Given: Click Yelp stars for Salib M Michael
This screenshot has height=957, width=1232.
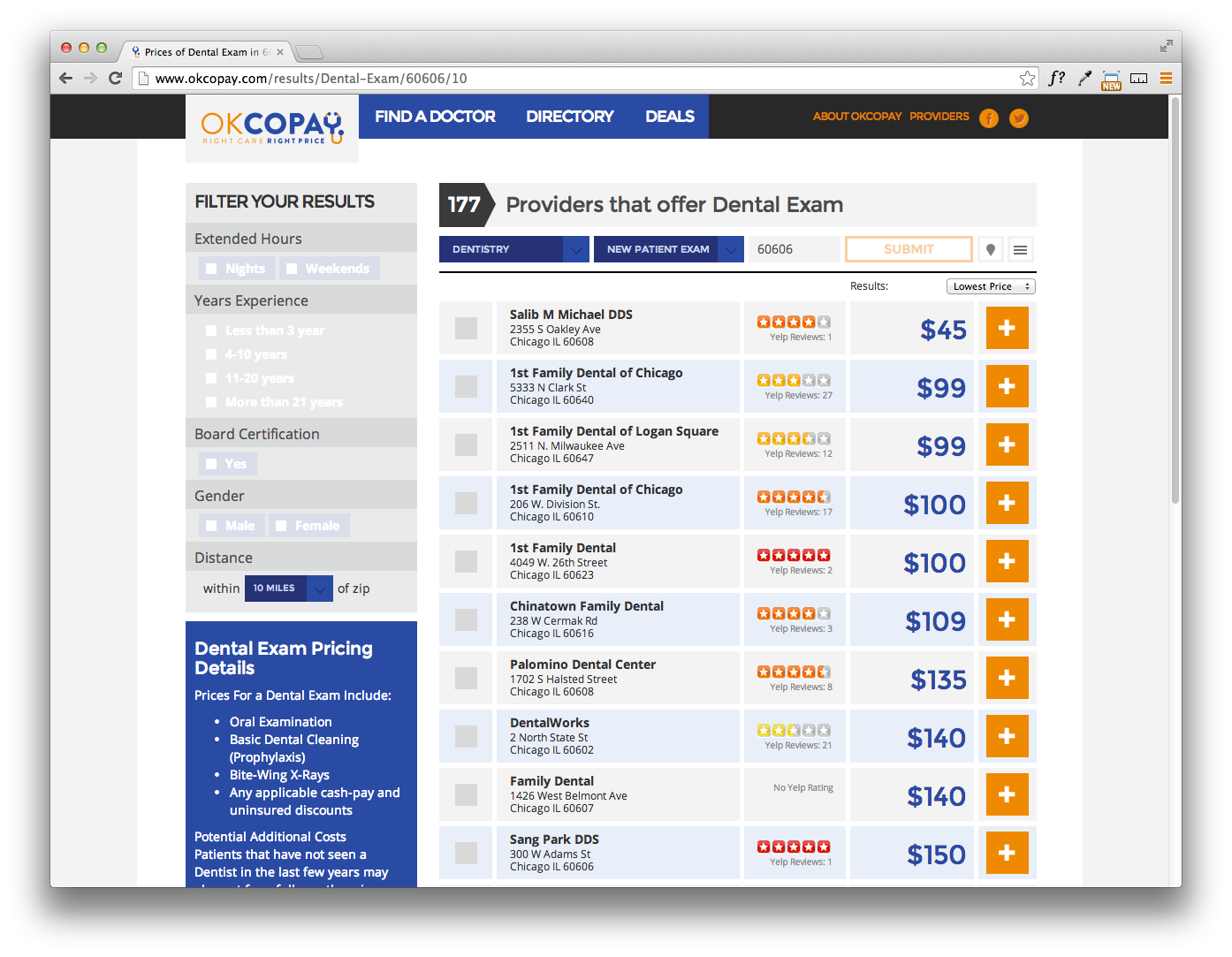Looking at the screenshot, I should click(794, 322).
